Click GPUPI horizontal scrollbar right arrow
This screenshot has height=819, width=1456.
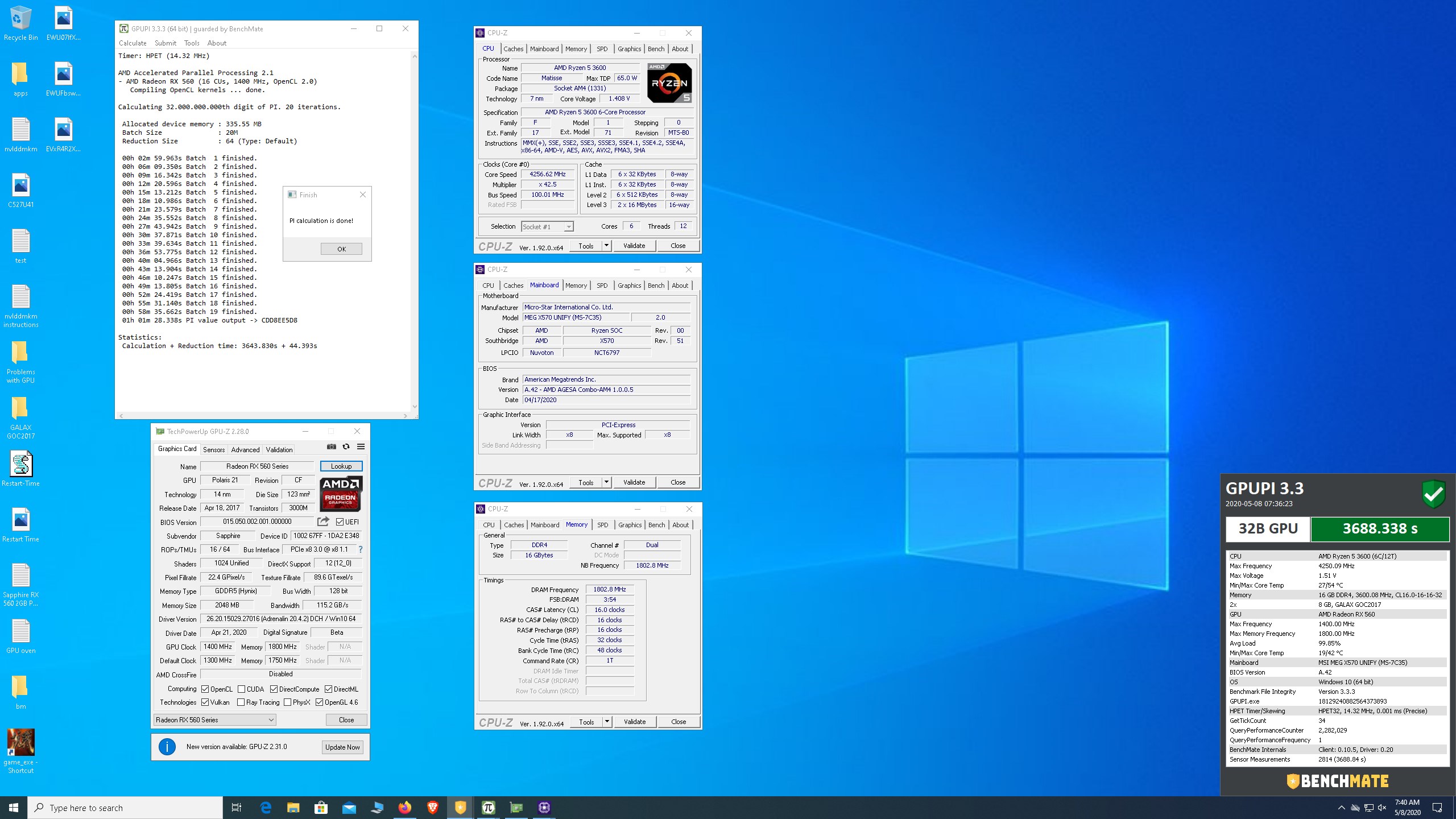pyautogui.click(x=405, y=416)
